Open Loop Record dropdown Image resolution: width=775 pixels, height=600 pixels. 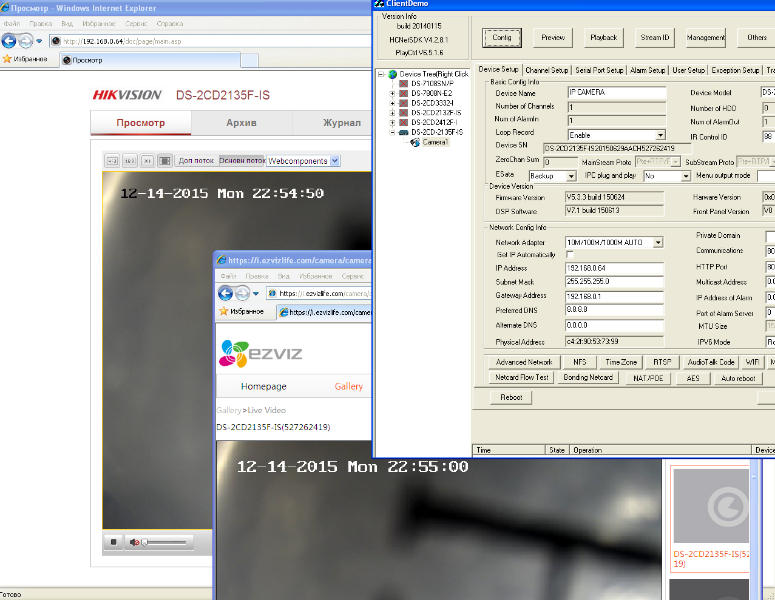660,135
